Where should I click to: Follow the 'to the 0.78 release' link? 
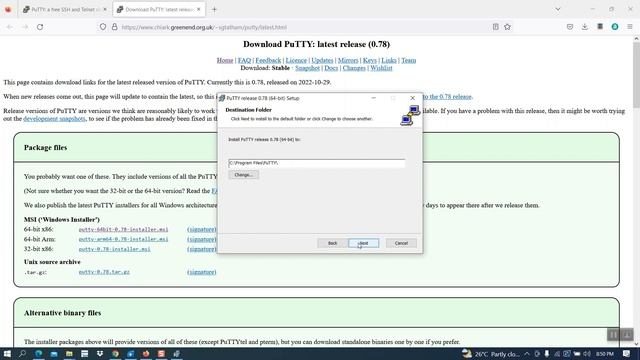pyautogui.click(x=447, y=97)
